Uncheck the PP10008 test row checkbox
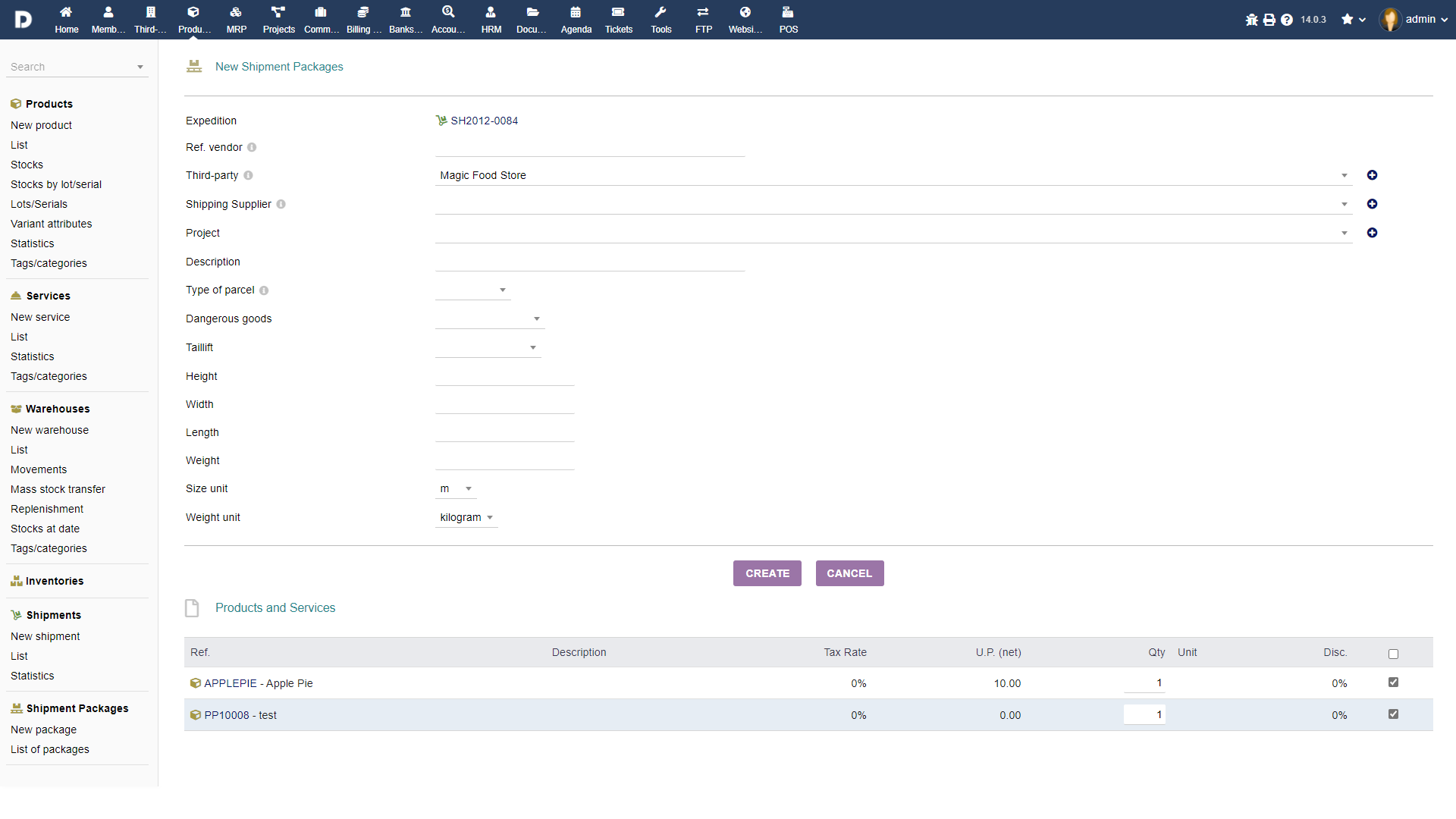The width and height of the screenshot is (1456, 819). click(x=1393, y=714)
